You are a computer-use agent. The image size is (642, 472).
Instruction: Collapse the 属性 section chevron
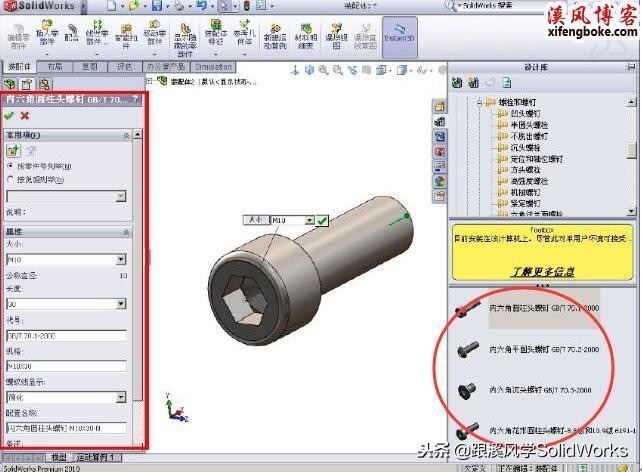pyautogui.click(x=126, y=232)
